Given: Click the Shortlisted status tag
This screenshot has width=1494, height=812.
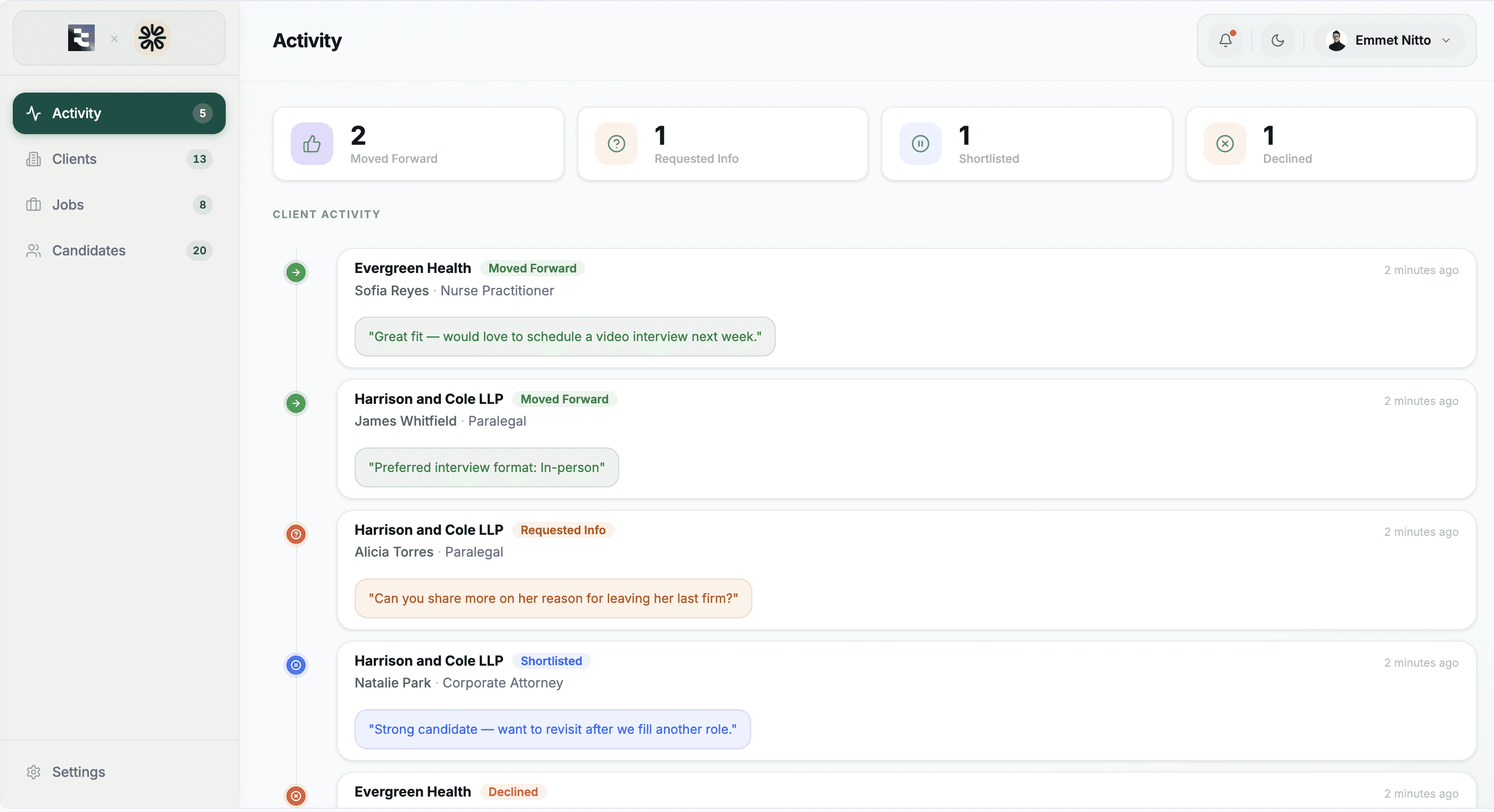Looking at the screenshot, I should click(551, 661).
